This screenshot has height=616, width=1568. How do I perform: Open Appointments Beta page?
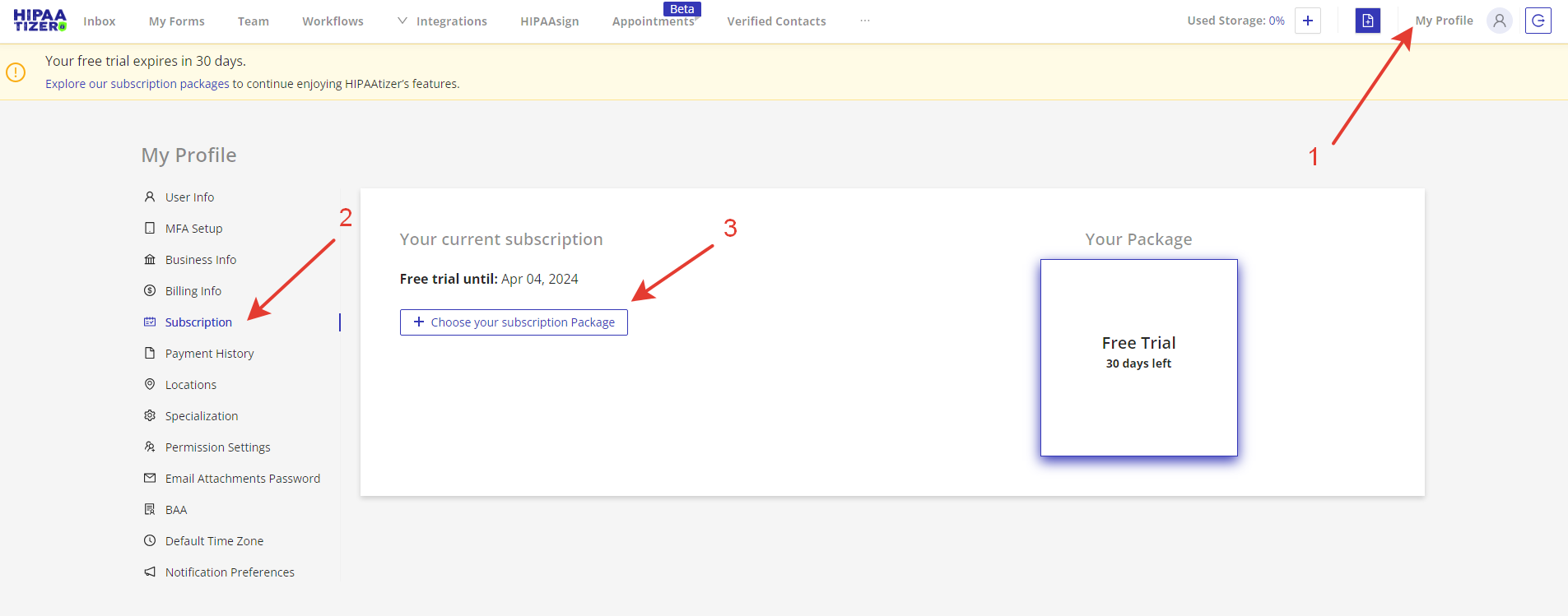pyautogui.click(x=654, y=21)
